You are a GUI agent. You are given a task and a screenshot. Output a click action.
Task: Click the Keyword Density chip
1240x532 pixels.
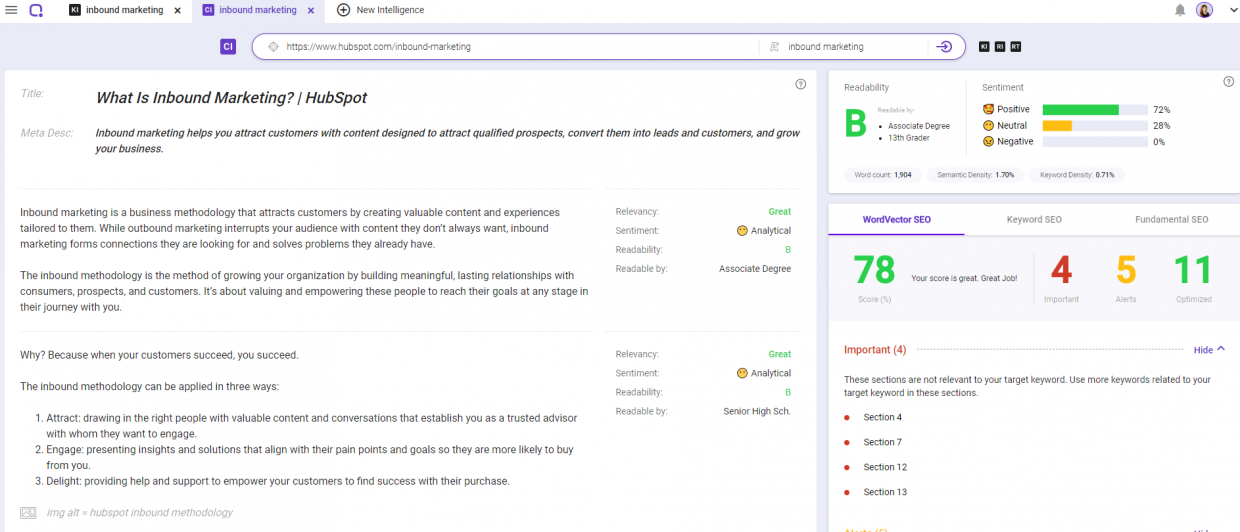[1077, 174]
